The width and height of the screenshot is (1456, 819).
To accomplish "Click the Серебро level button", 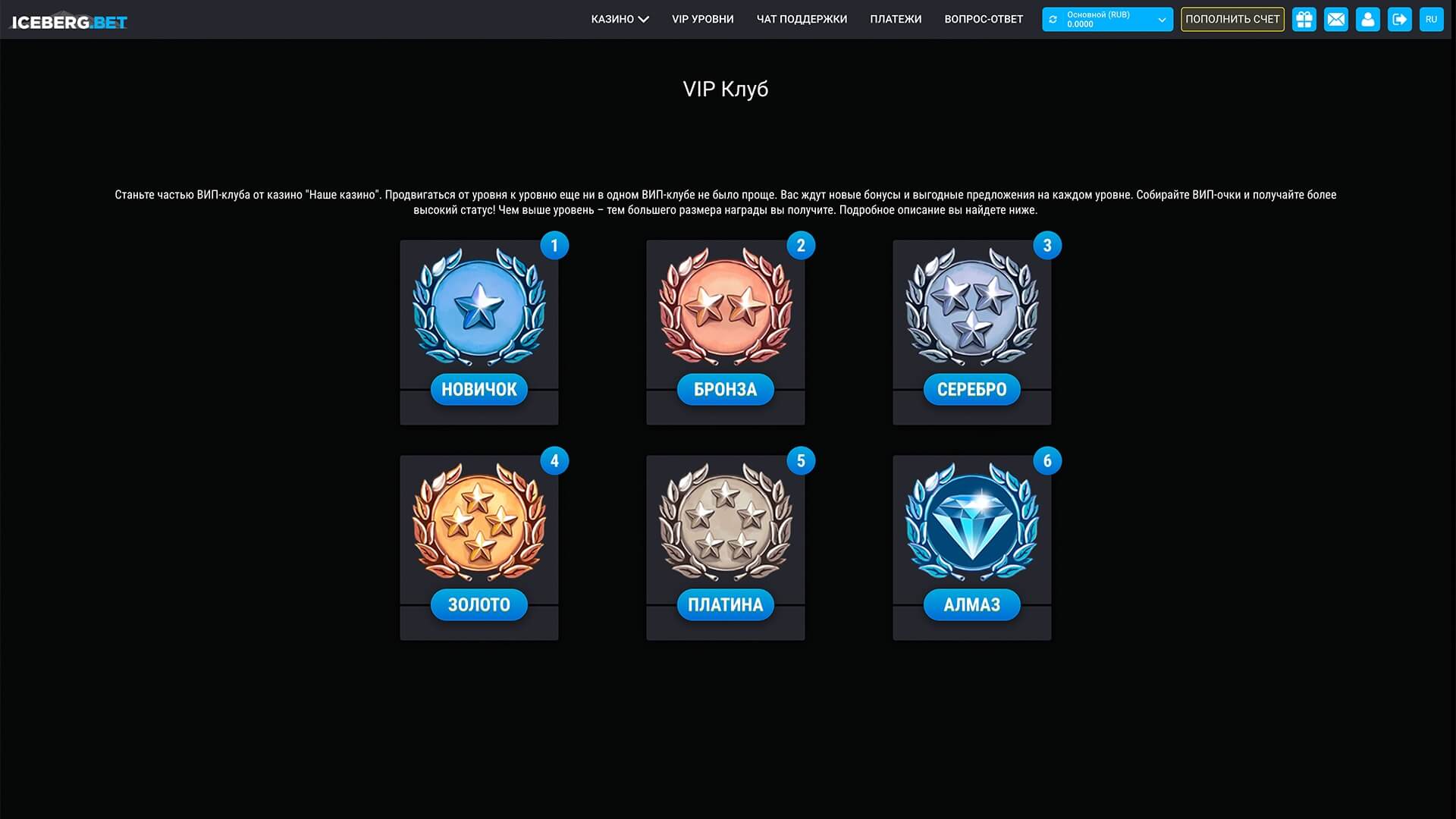I will point(972,389).
